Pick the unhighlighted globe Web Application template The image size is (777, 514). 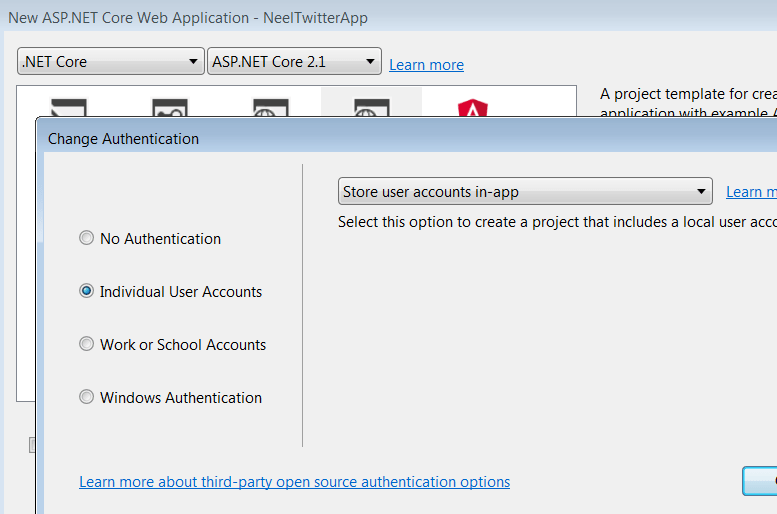coord(270,107)
